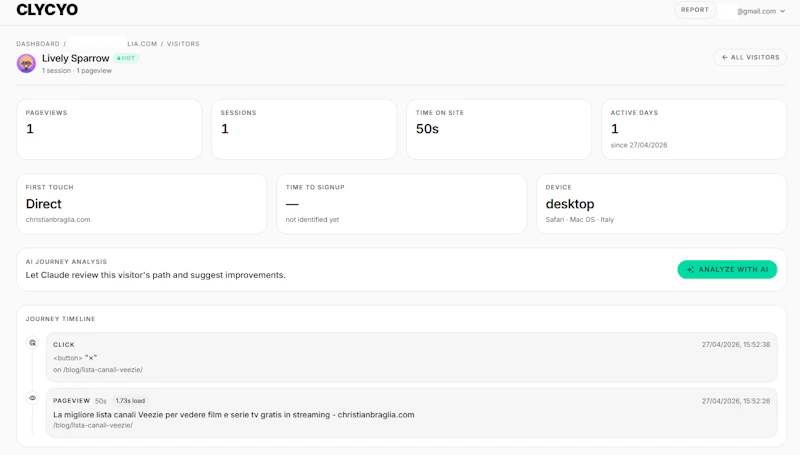
Task: Go back to ALL VISITORS
Action: coord(750,57)
